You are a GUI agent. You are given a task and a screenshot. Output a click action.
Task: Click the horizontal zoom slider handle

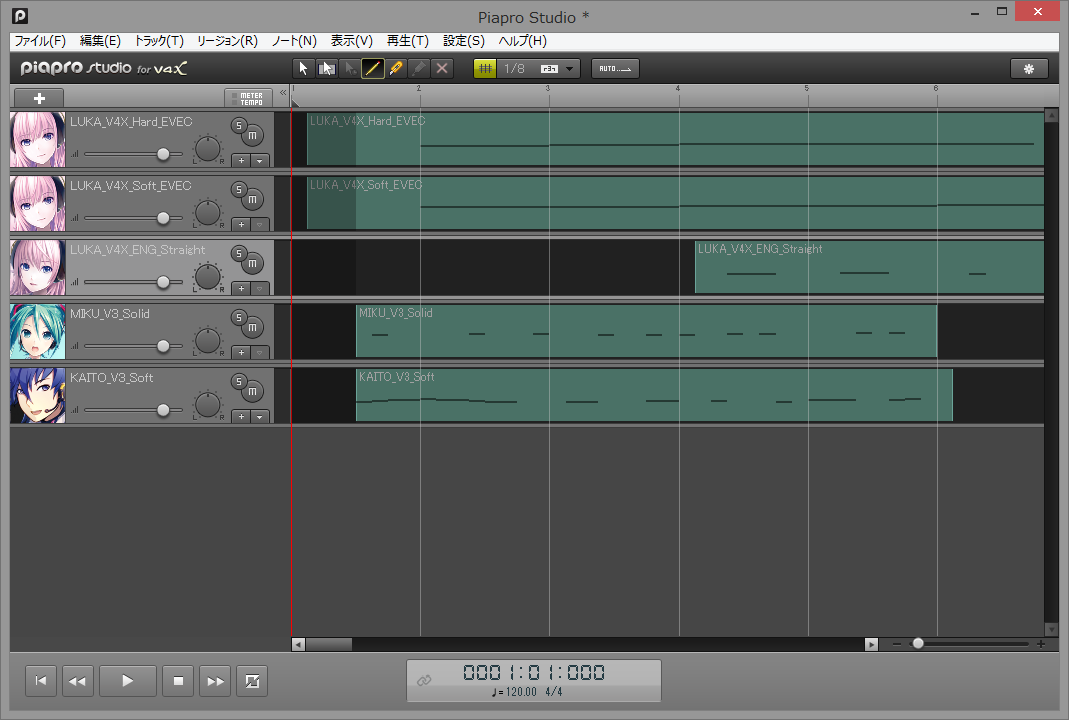click(918, 644)
